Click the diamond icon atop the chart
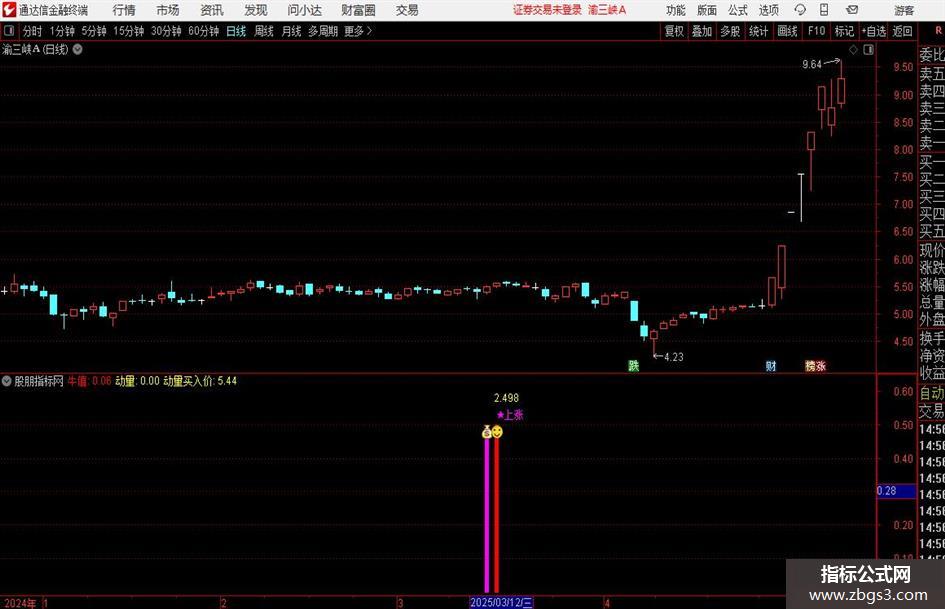 pos(853,50)
